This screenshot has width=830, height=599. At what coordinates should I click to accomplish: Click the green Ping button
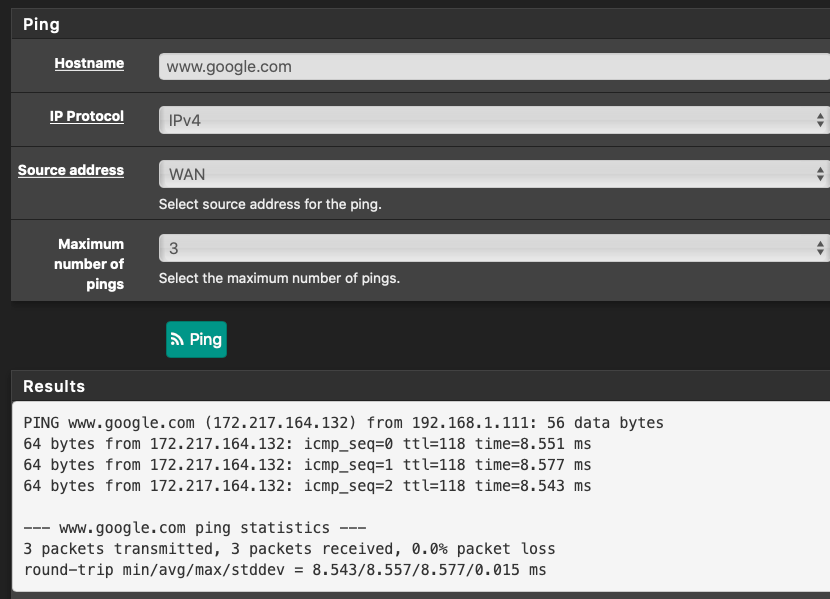click(196, 339)
